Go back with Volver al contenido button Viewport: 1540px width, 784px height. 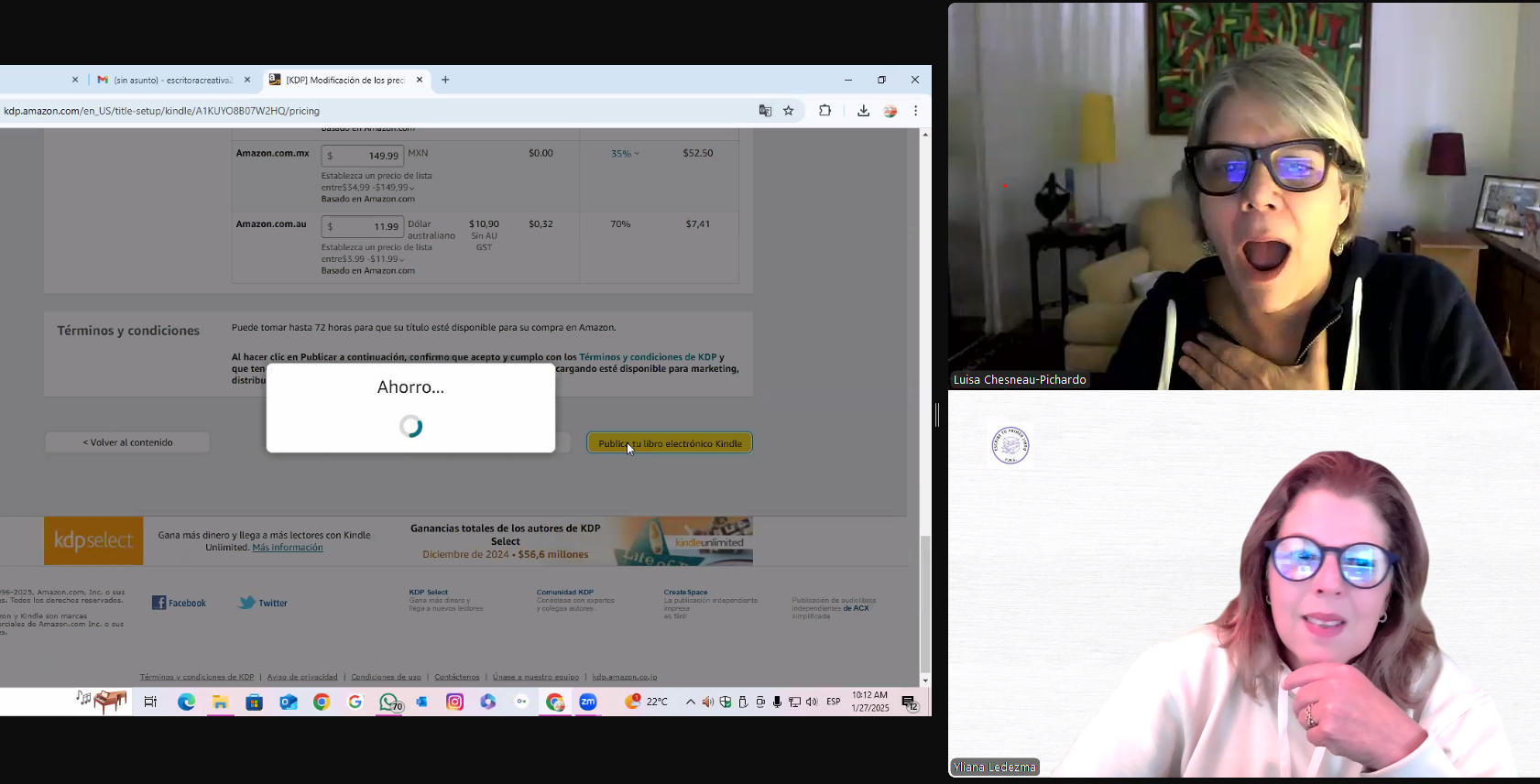tap(127, 442)
